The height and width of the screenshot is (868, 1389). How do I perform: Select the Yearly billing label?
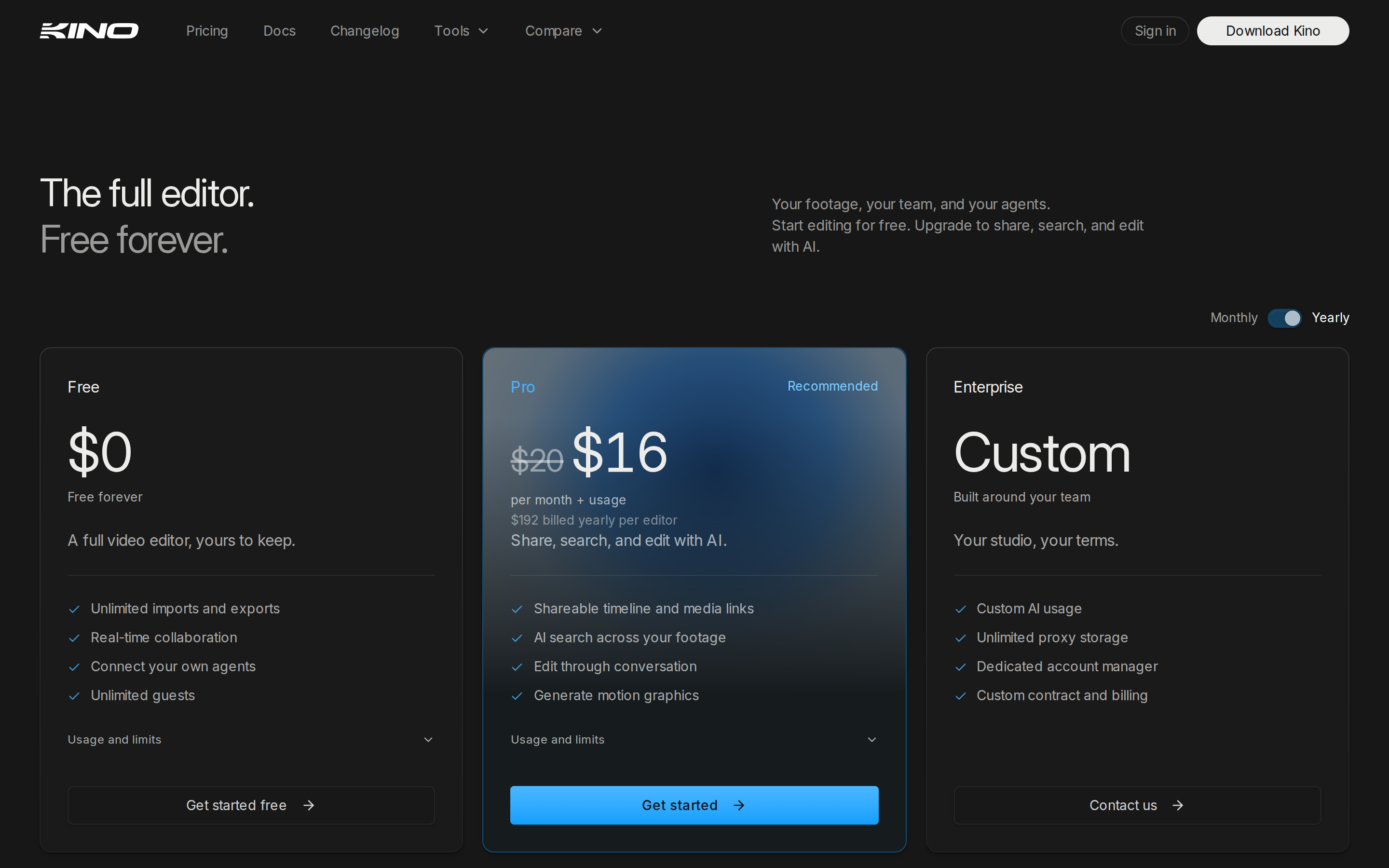[x=1331, y=317]
